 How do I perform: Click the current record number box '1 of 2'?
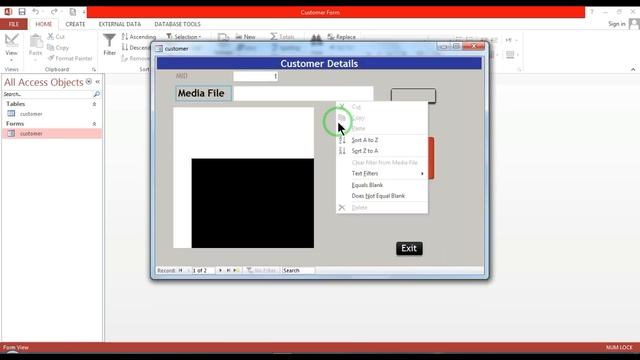point(203,270)
